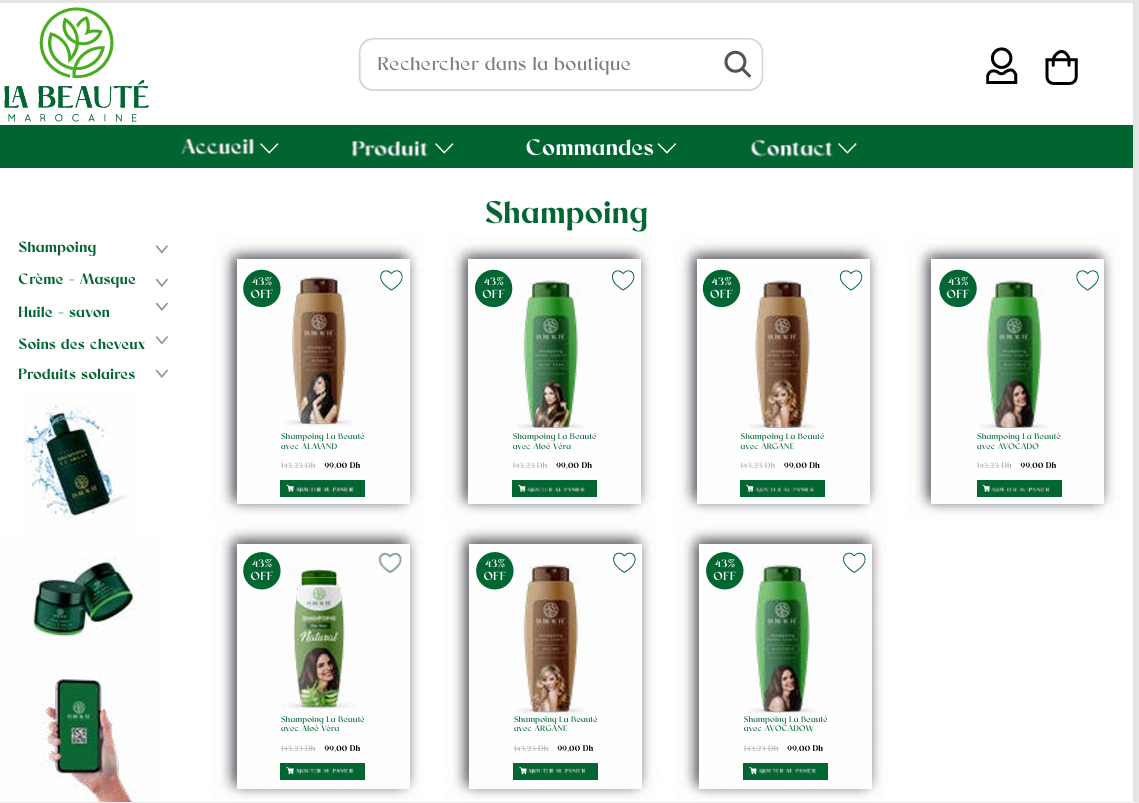Open the green jars product thumbnail
This screenshot has height=803, width=1139.
(83, 598)
